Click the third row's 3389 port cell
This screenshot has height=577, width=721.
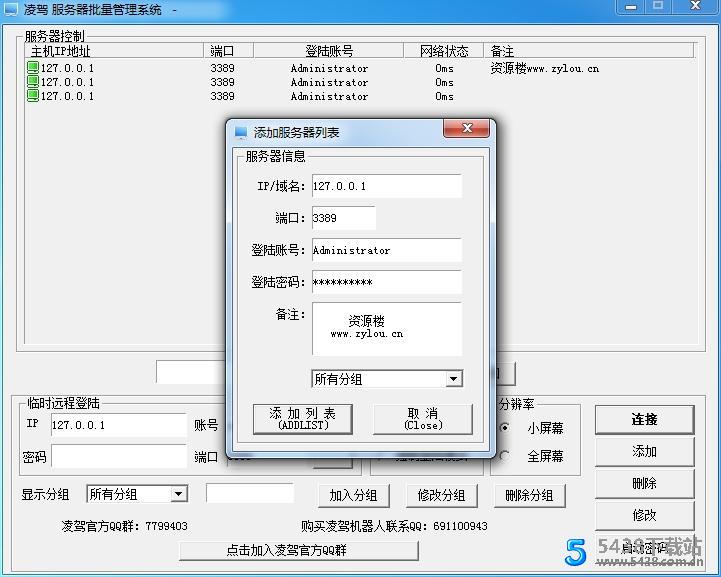(223, 96)
